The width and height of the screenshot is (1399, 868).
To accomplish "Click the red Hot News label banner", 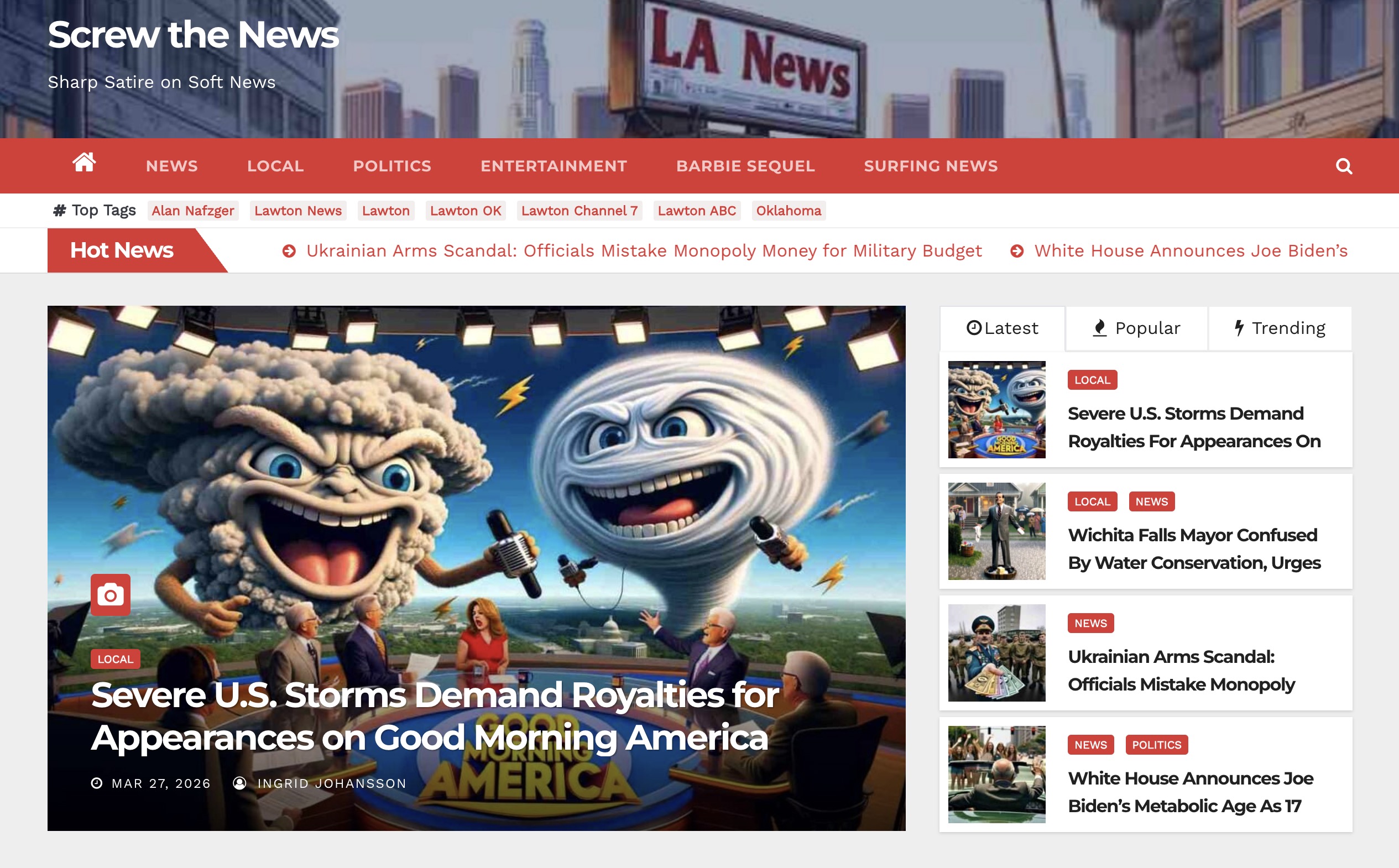I will (121, 250).
